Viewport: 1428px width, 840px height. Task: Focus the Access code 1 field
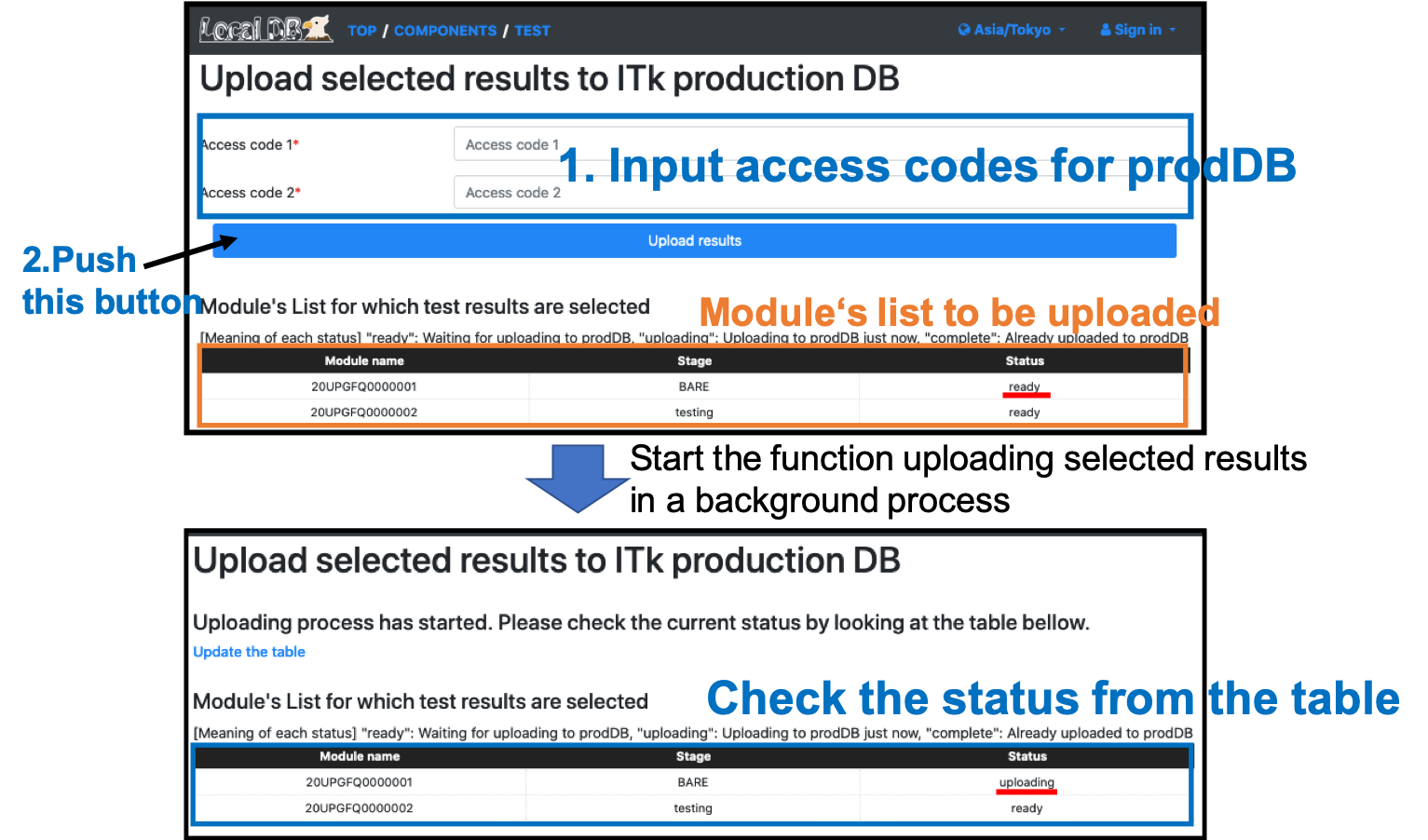(821, 144)
